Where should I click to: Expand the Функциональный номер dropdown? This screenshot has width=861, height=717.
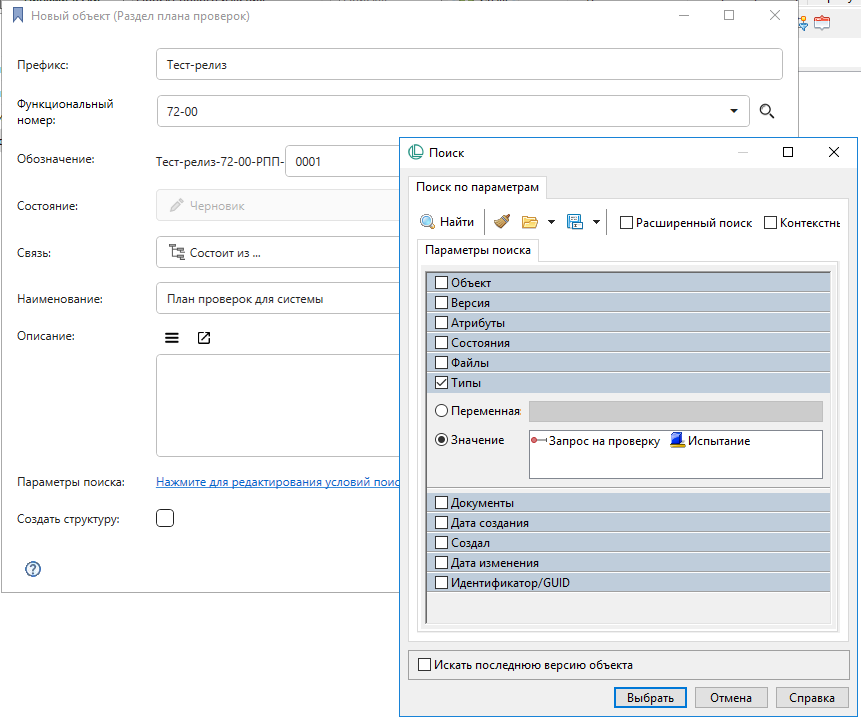click(734, 112)
